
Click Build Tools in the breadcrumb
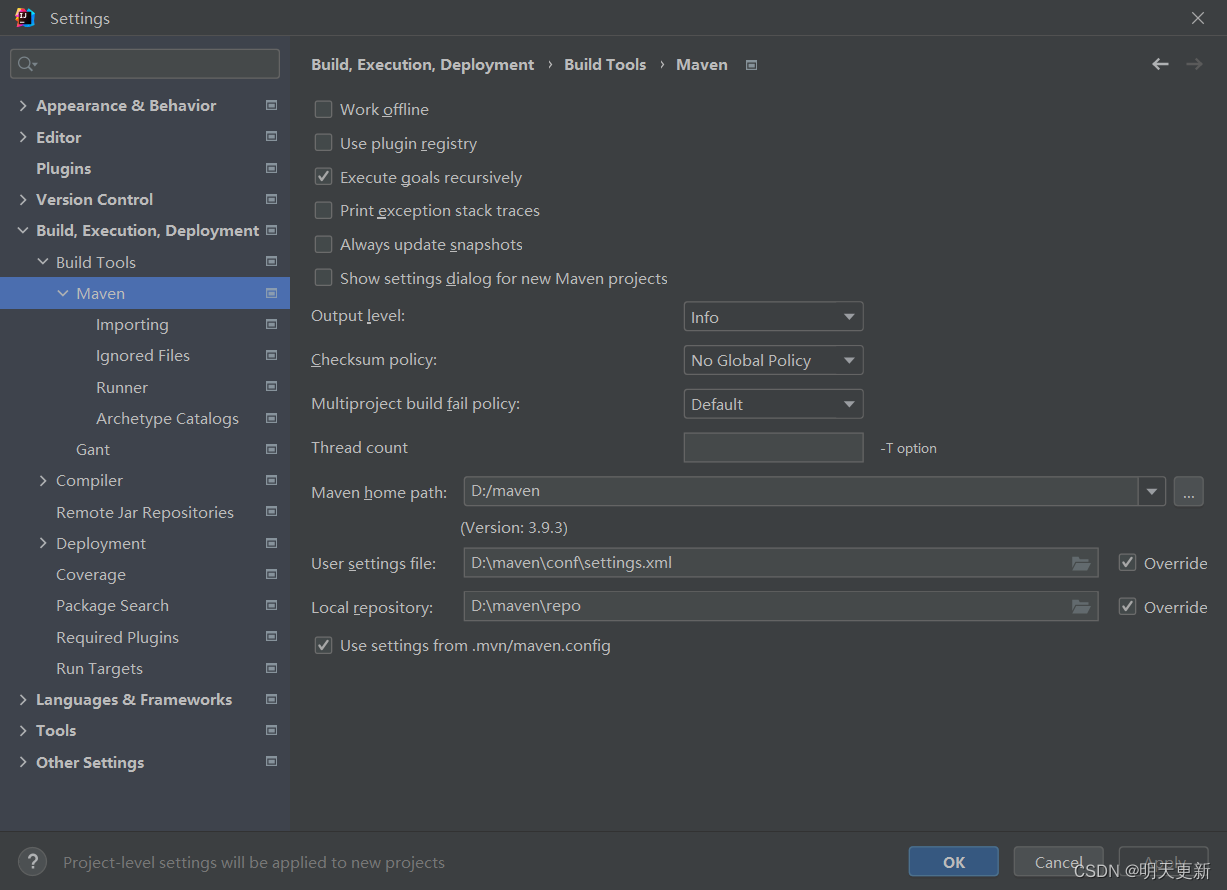click(605, 64)
